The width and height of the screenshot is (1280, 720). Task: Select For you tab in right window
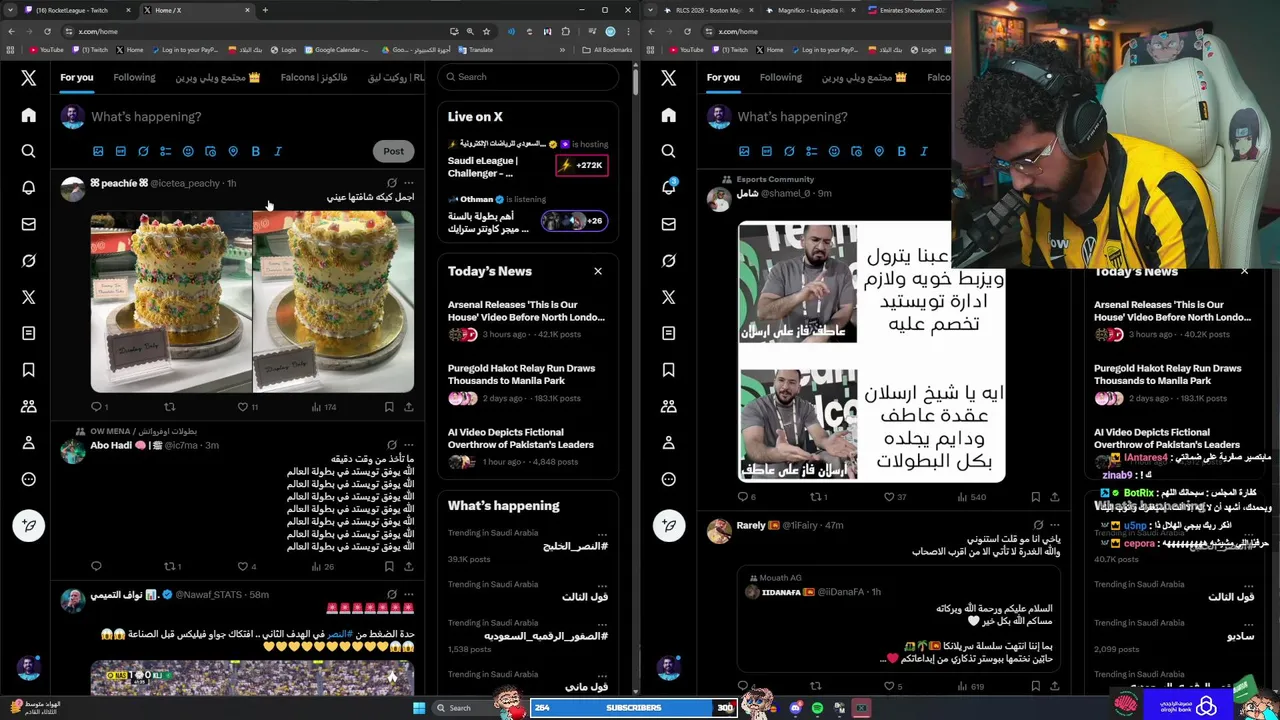click(x=723, y=77)
